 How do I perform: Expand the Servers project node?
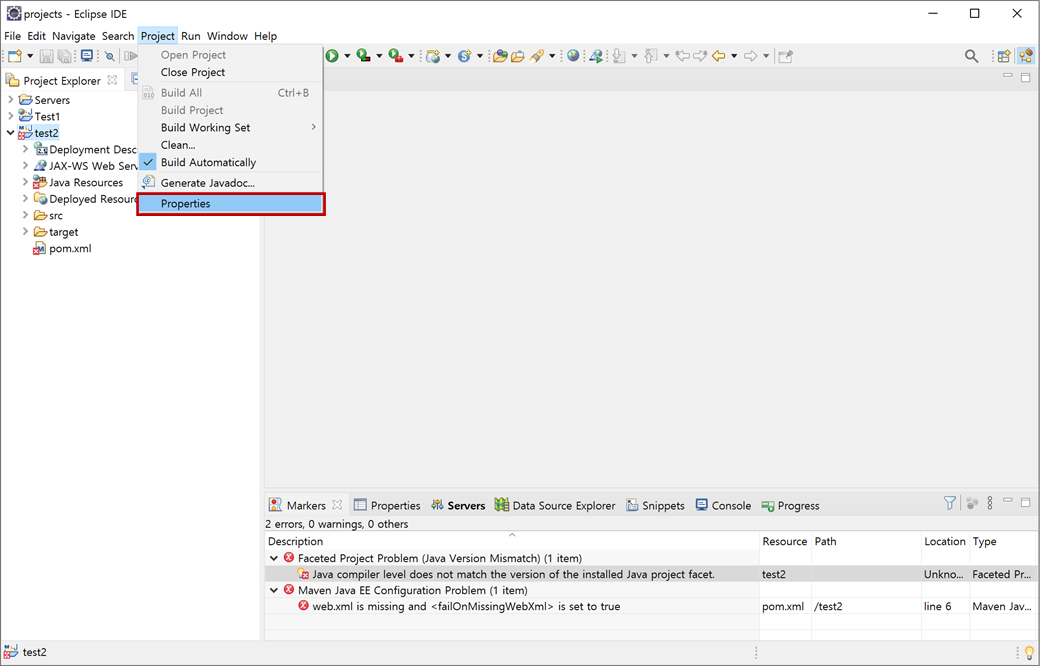tap(10, 100)
